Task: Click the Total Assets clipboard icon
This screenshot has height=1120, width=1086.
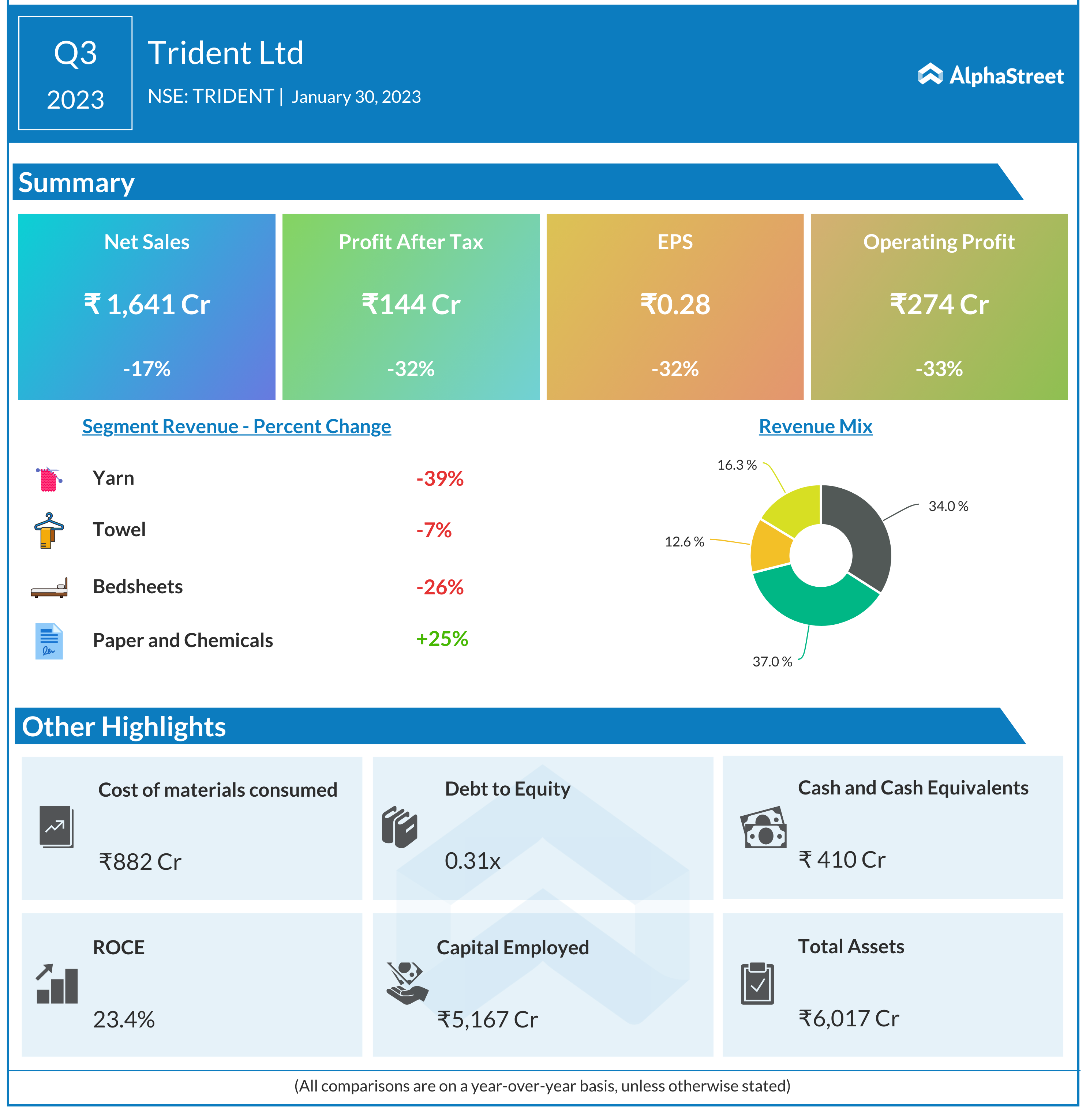Action: coord(757,984)
